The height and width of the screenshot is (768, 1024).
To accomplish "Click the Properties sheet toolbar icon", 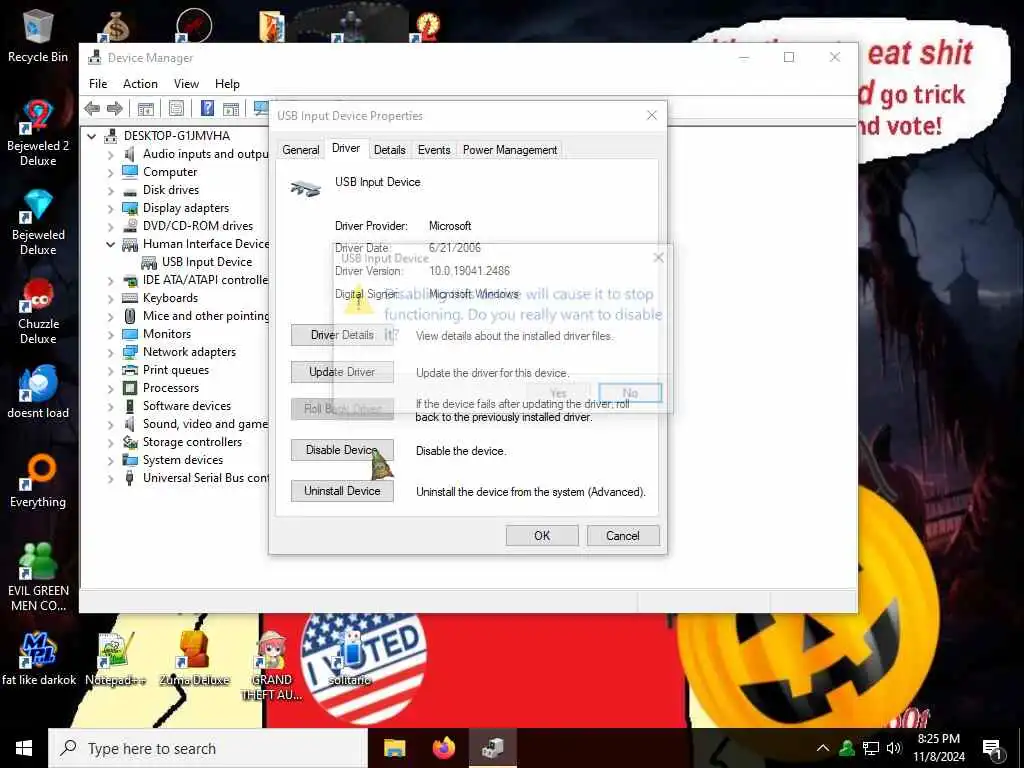I will 176,108.
